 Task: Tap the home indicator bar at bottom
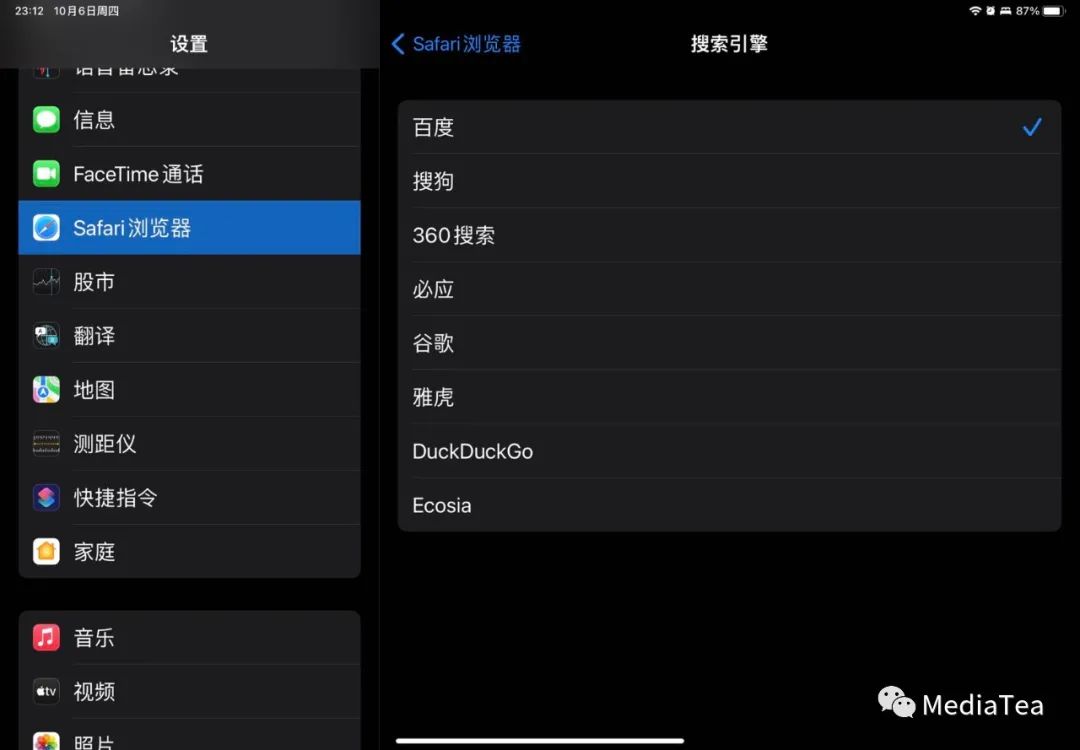(540, 741)
